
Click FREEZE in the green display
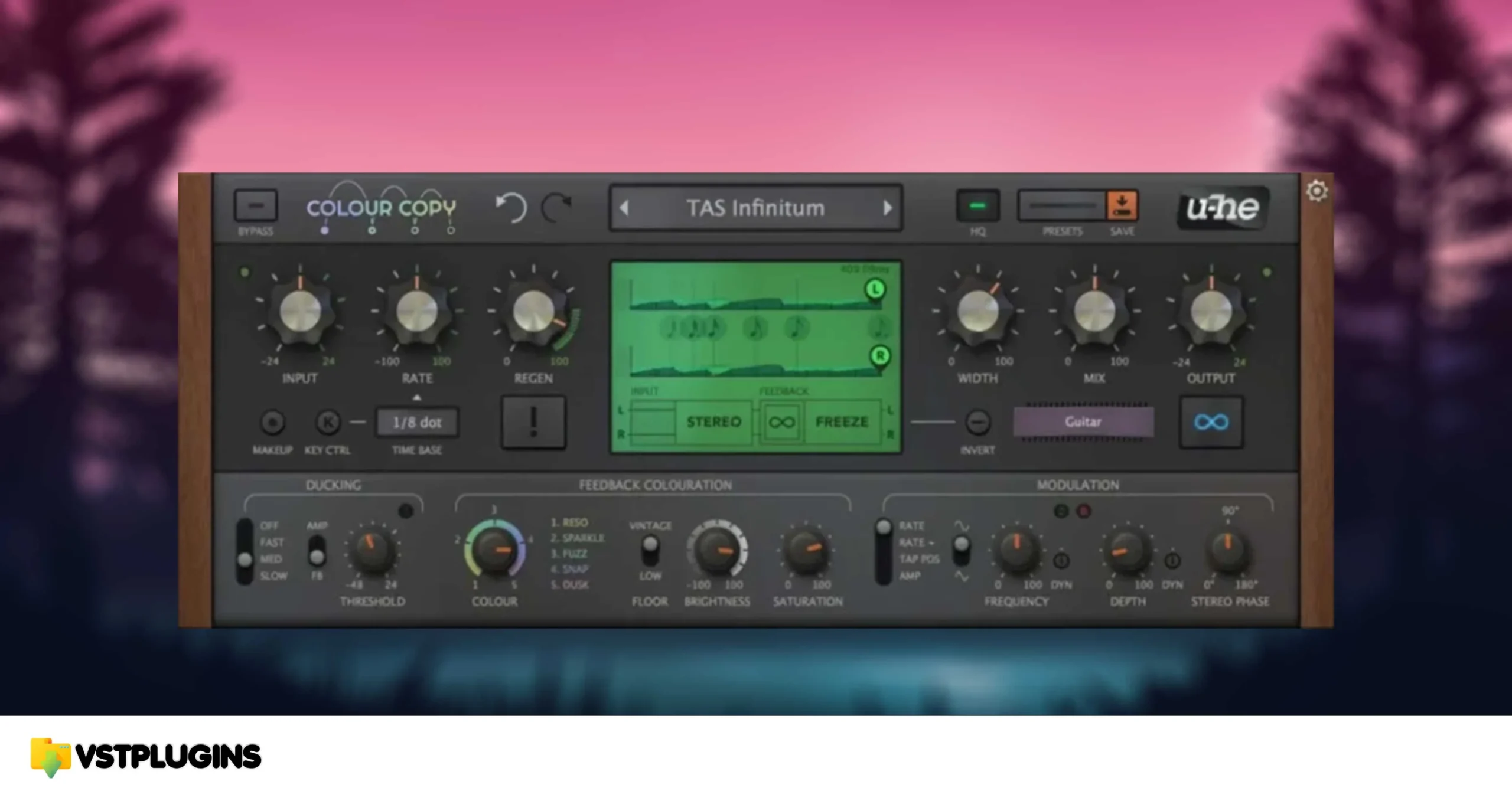pyautogui.click(x=842, y=422)
